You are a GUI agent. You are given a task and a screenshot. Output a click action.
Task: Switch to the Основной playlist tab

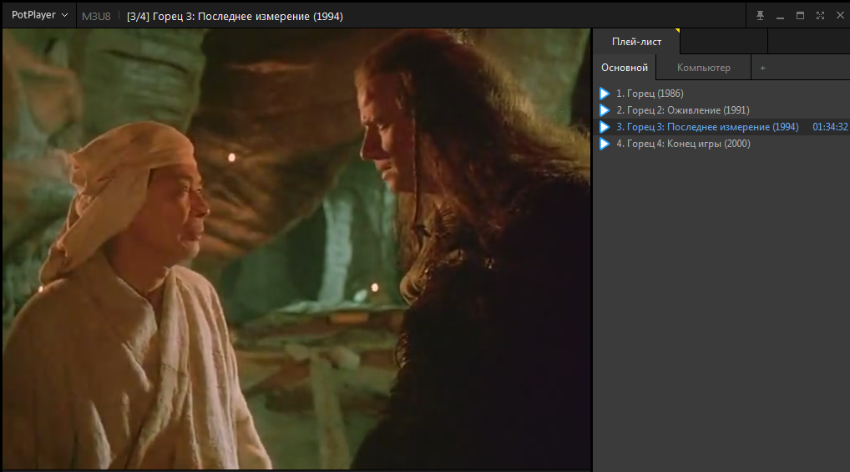click(x=624, y=68)
